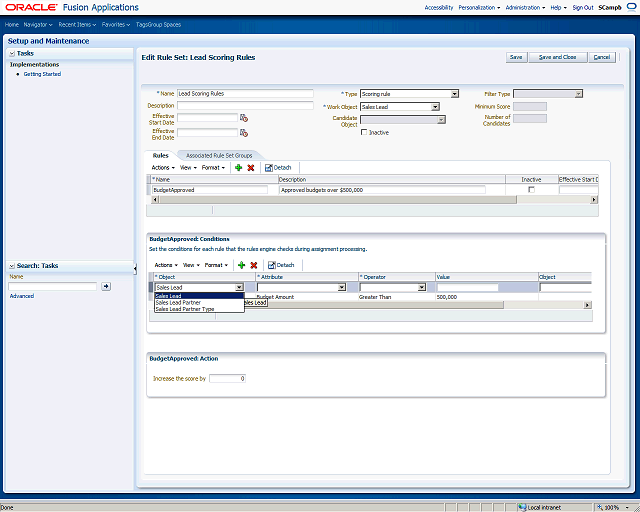Viewport: 640px width, 512px height.
Task: Add a new rule with green plus in Rules toolbar
Action: [239, 167]
